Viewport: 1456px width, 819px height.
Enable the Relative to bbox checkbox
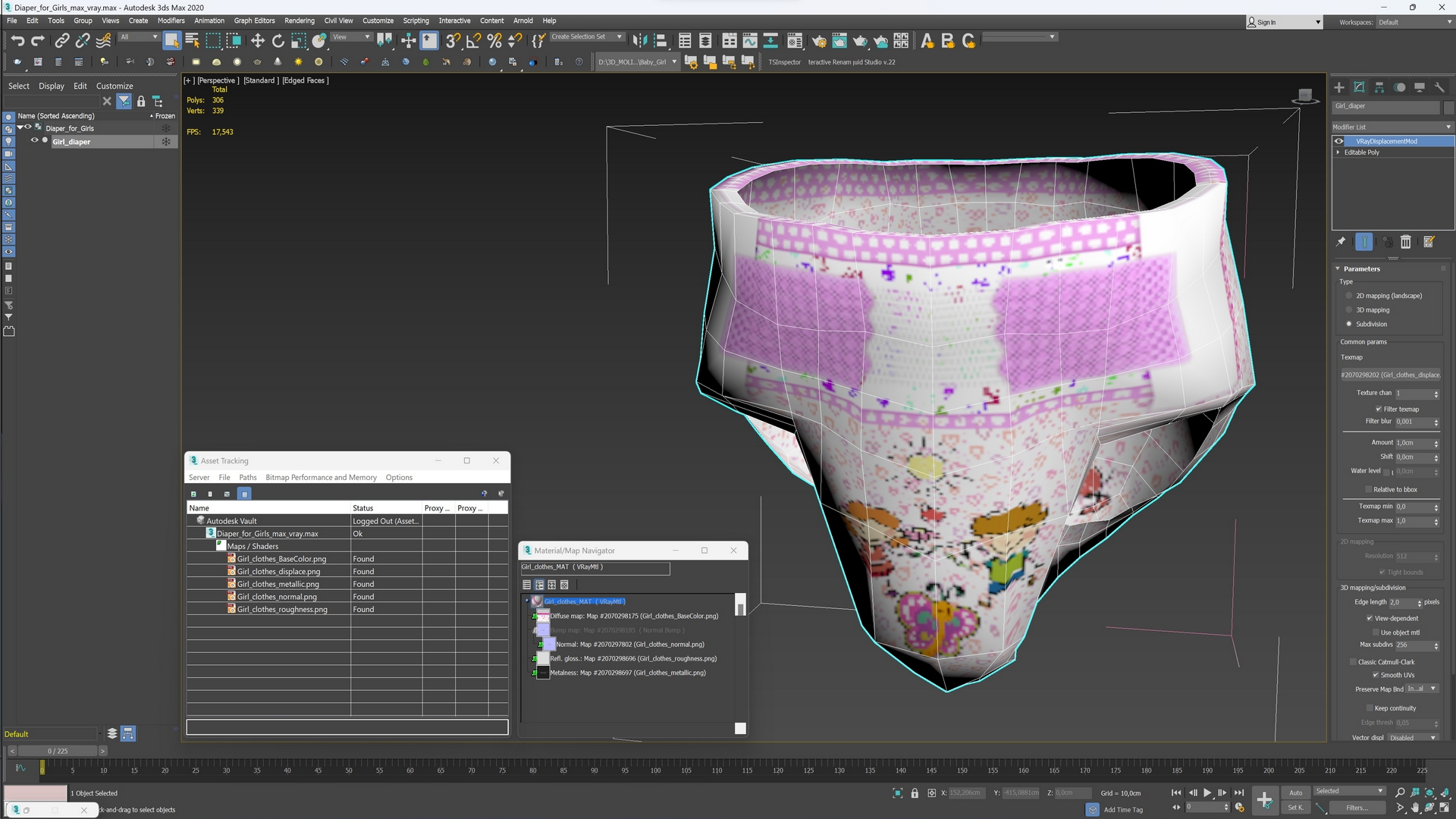click(1369, 490)
